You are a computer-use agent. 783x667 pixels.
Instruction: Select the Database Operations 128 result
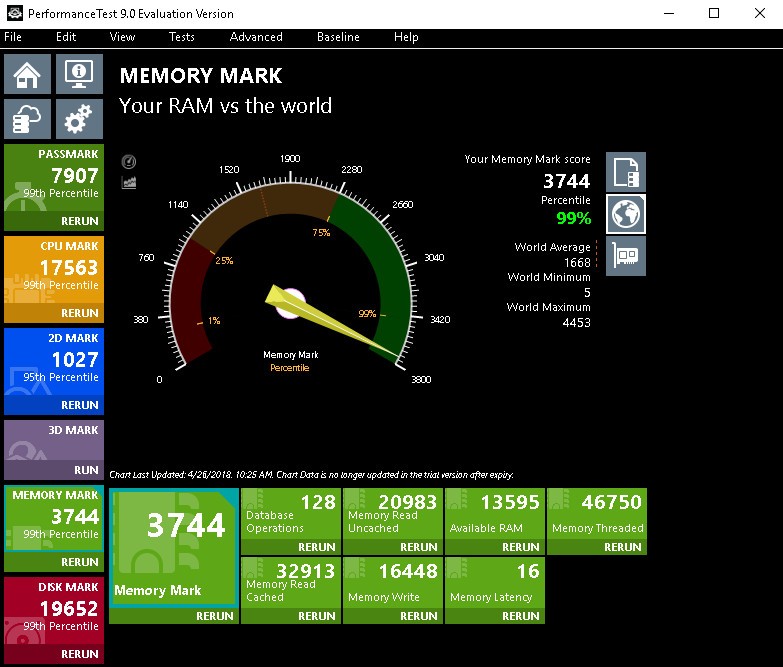(x=291, y=514)
